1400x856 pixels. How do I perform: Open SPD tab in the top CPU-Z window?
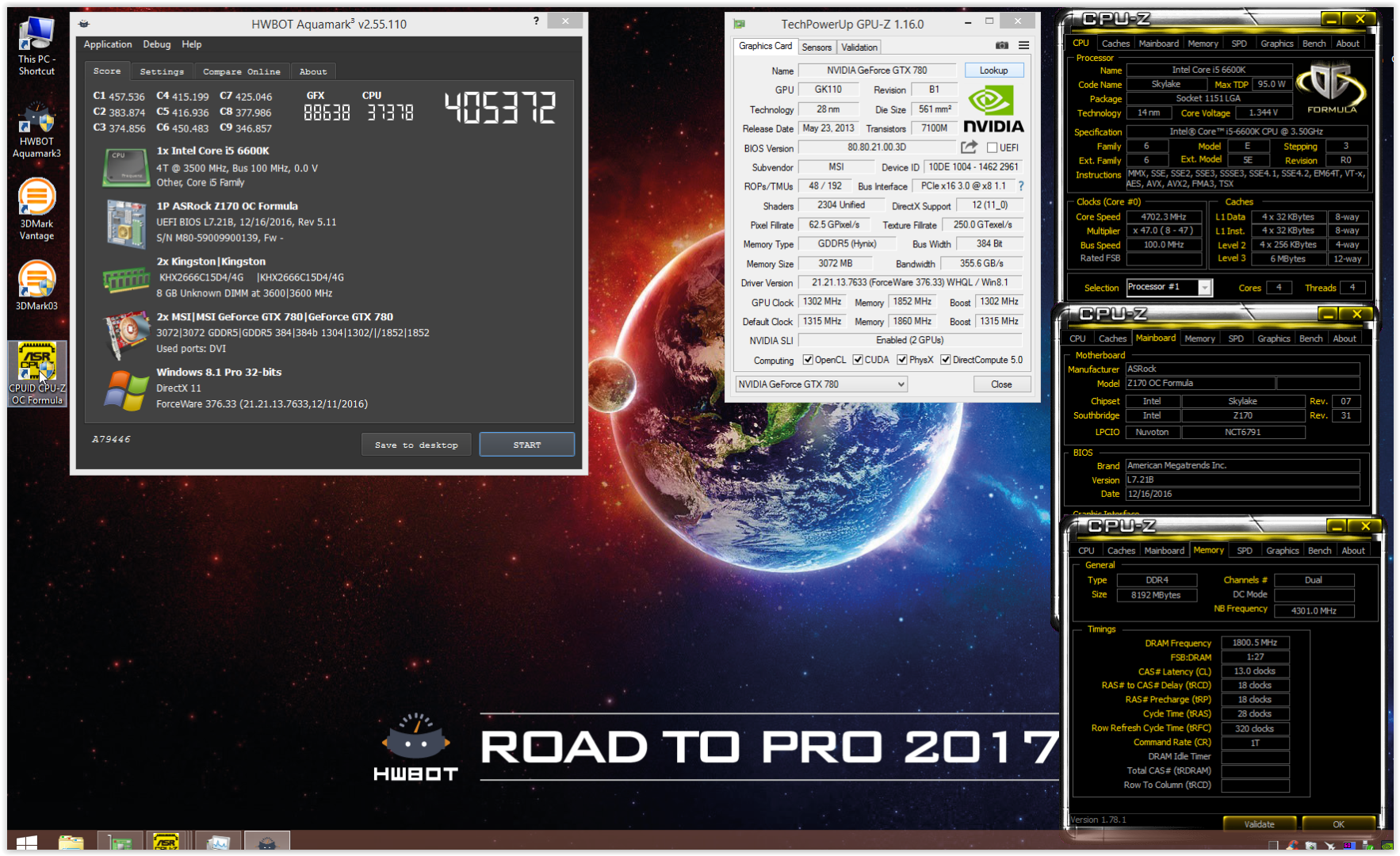(1239, 44)
